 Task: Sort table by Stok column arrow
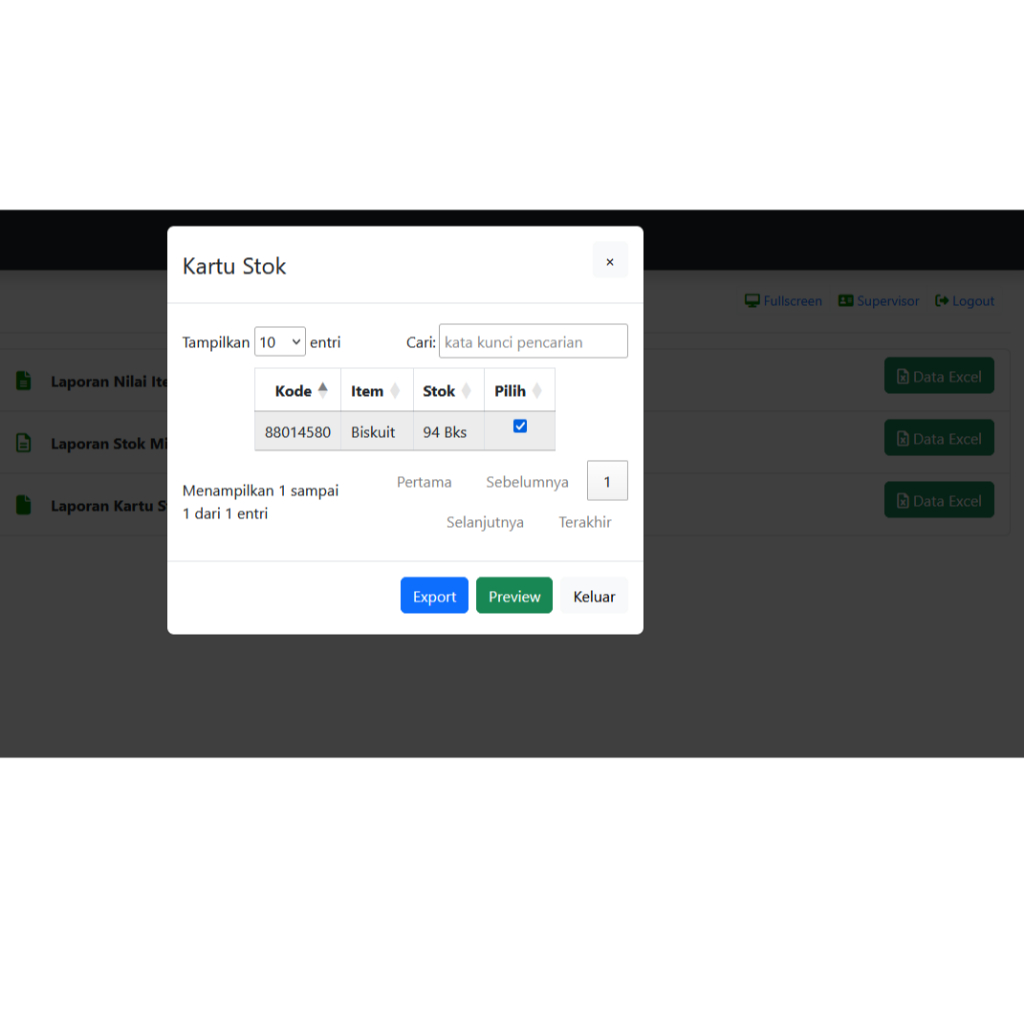[466, 391]
